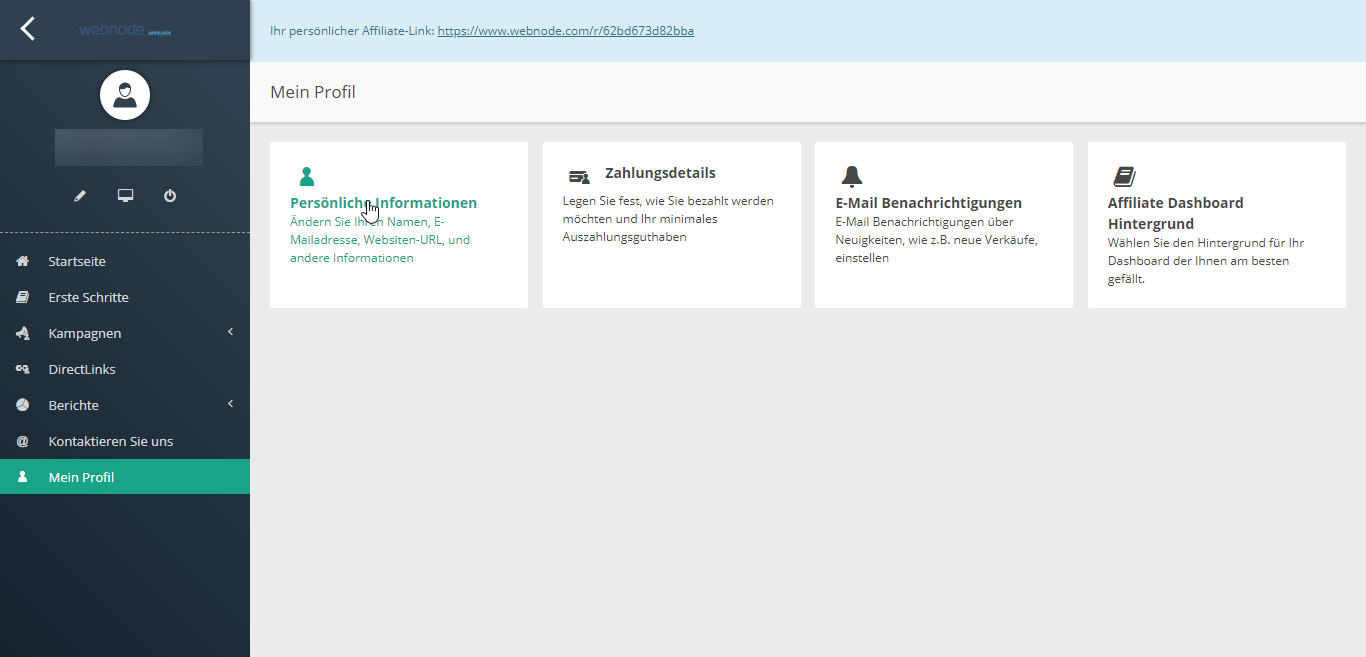Click the bell icon for E-Mail Benachrichtigungen
Viewport: 1366px width, 657px height.
(x=851, y=177)
